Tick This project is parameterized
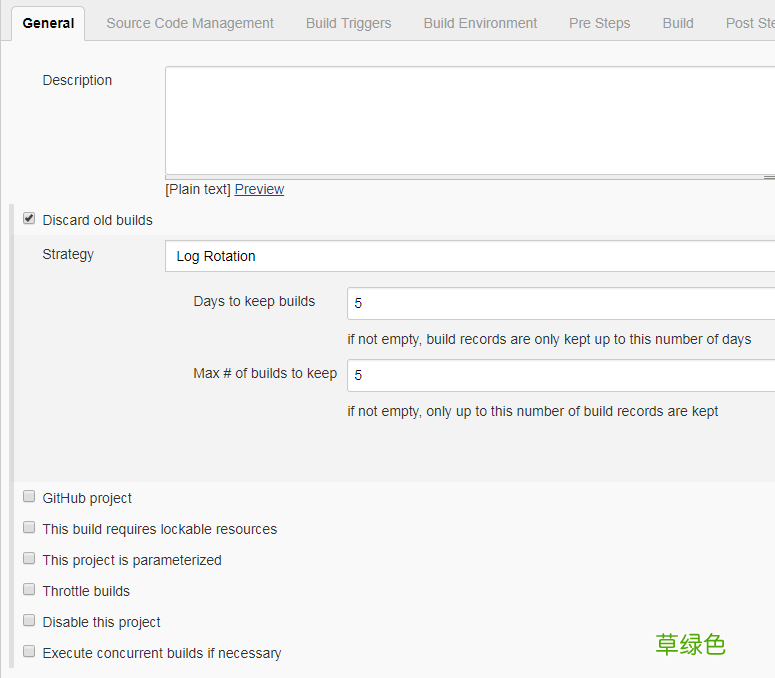The height and width of the screenshot is (678, 775). point(29,558)
